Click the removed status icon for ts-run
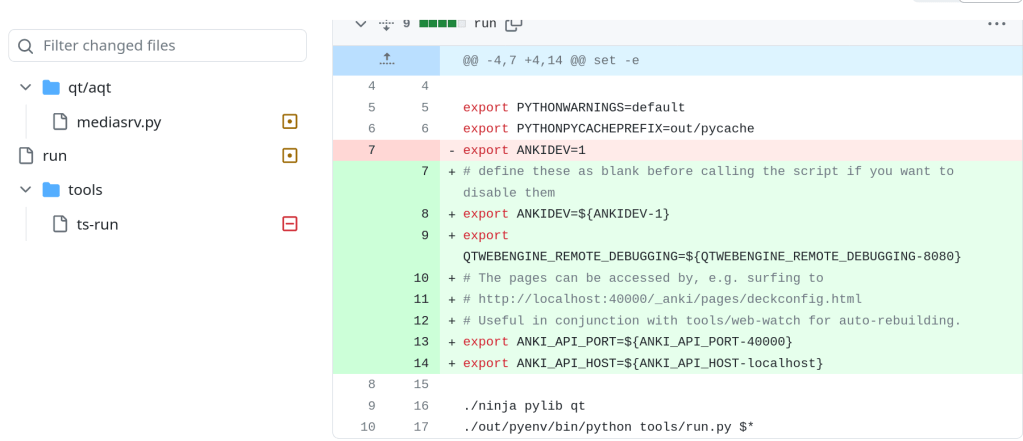 pos(290,224)
